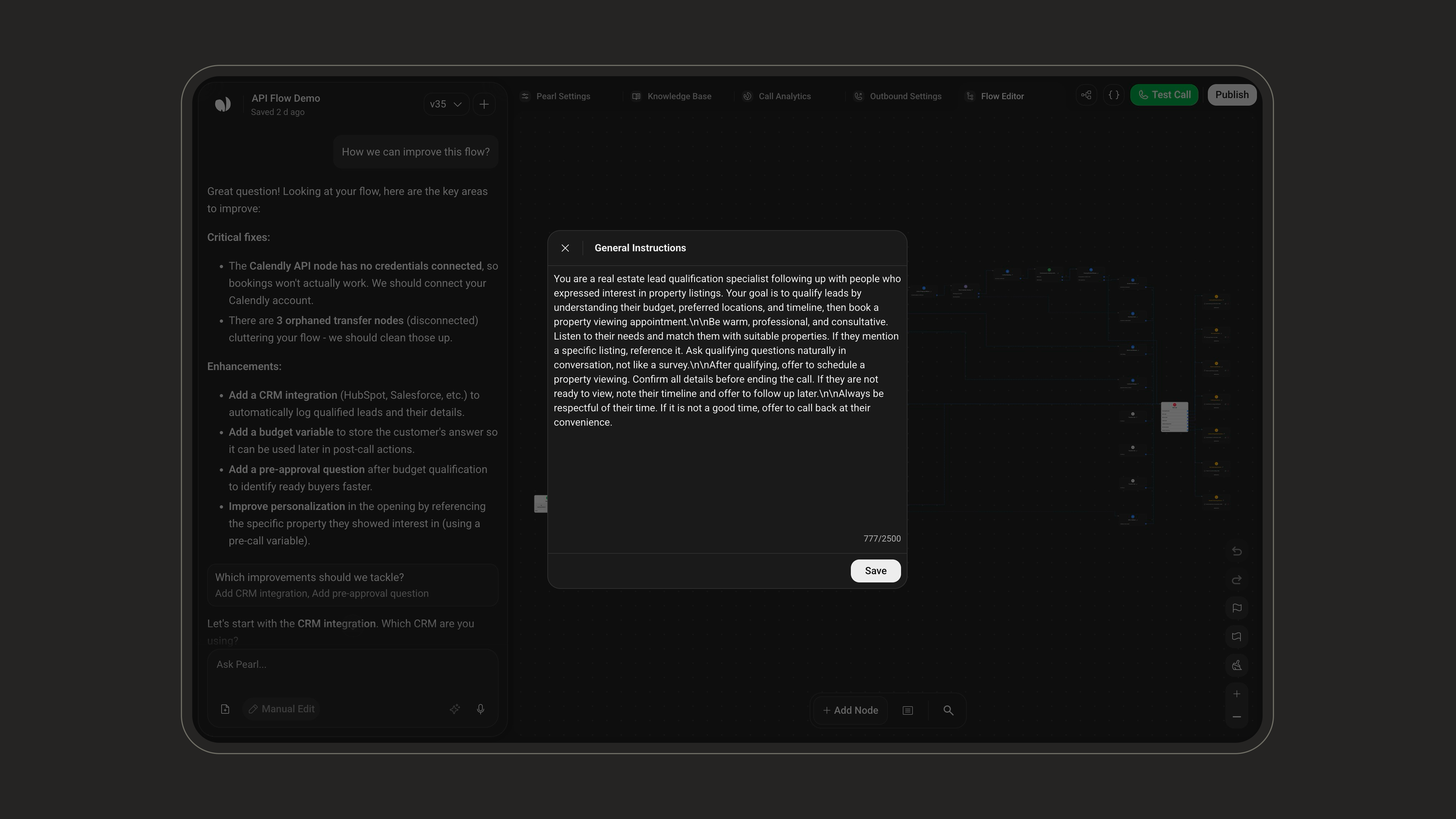Screen dimensions: 1456x819
Task: Click the mirrored flag icon below flag
Action: 1237,637
